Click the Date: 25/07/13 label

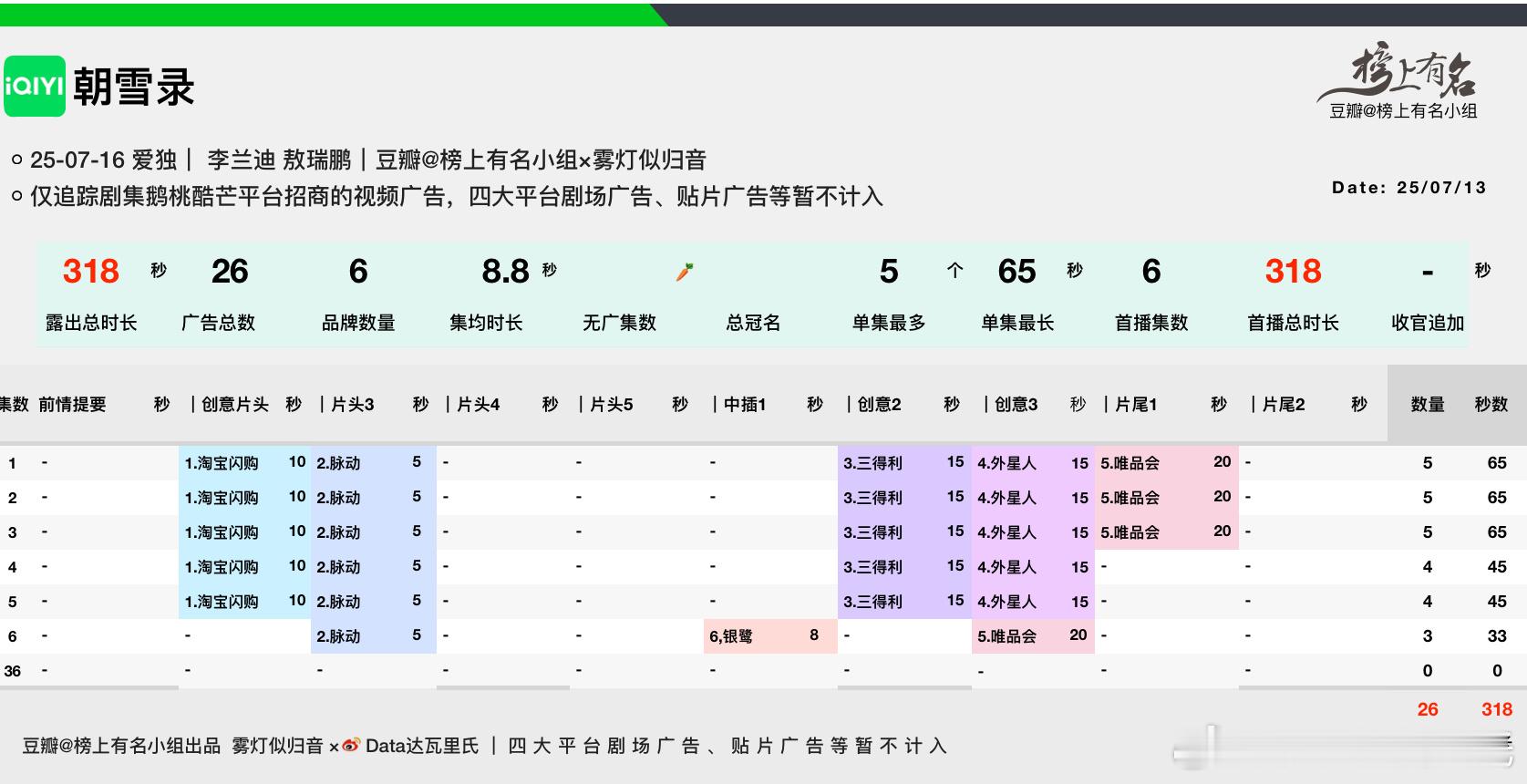pyautogui.click(x=1408, y=187)
